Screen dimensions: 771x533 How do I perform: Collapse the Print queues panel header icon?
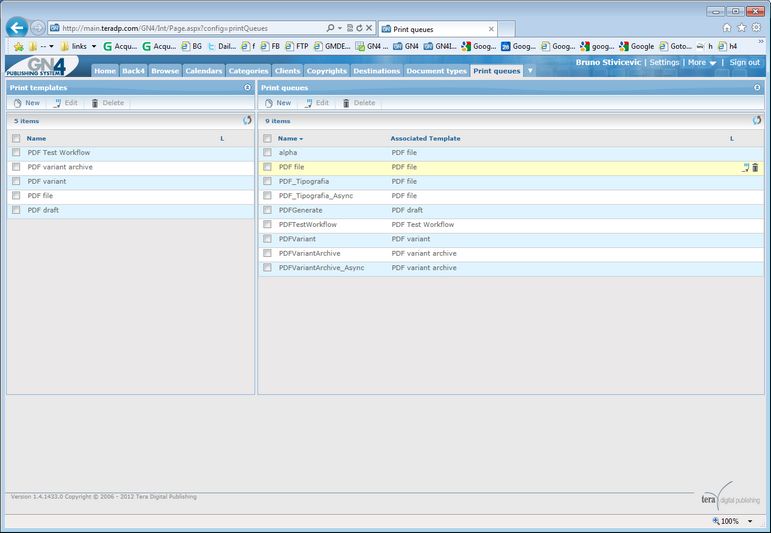[757, 87]
